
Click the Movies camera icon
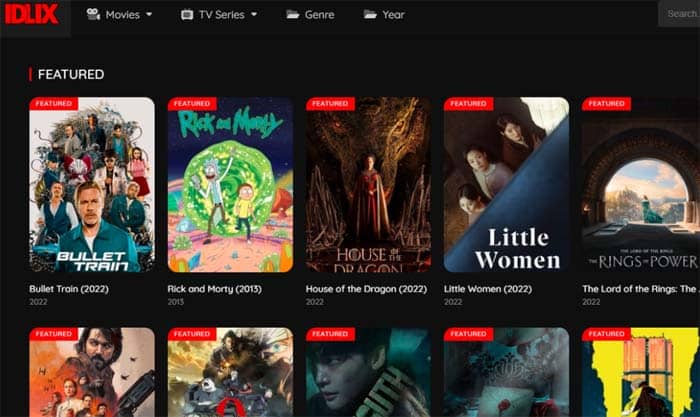pyautogui.click(x=93, y=15)
